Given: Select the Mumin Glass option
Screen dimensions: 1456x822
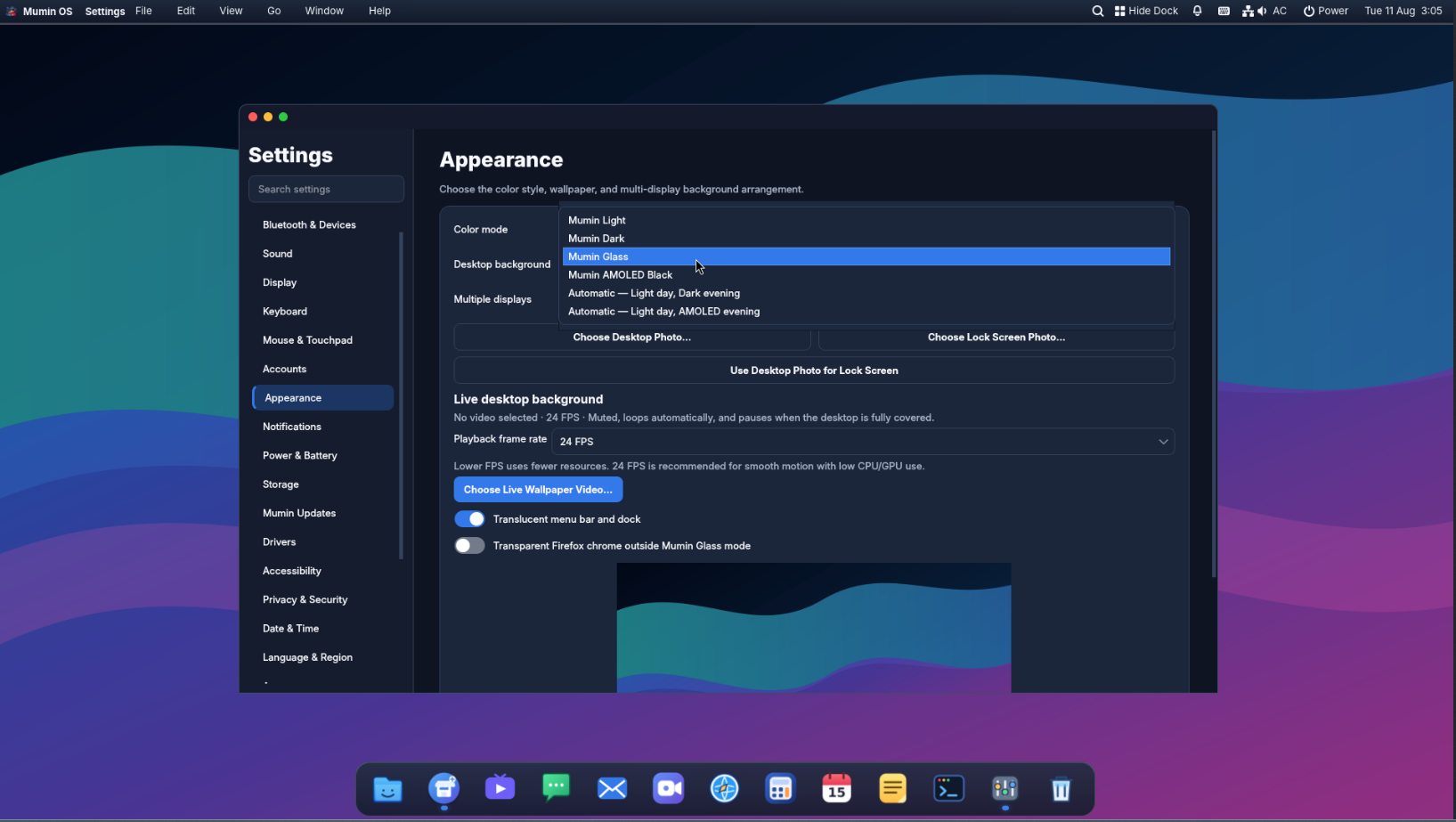Looking at the screenshot, I should (866, 256).
